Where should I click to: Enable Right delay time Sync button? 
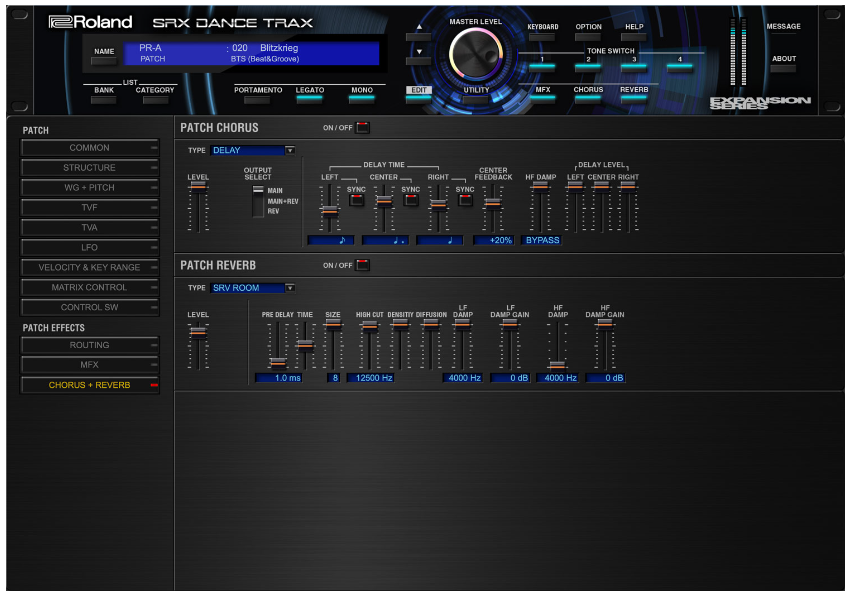[465, 200]
